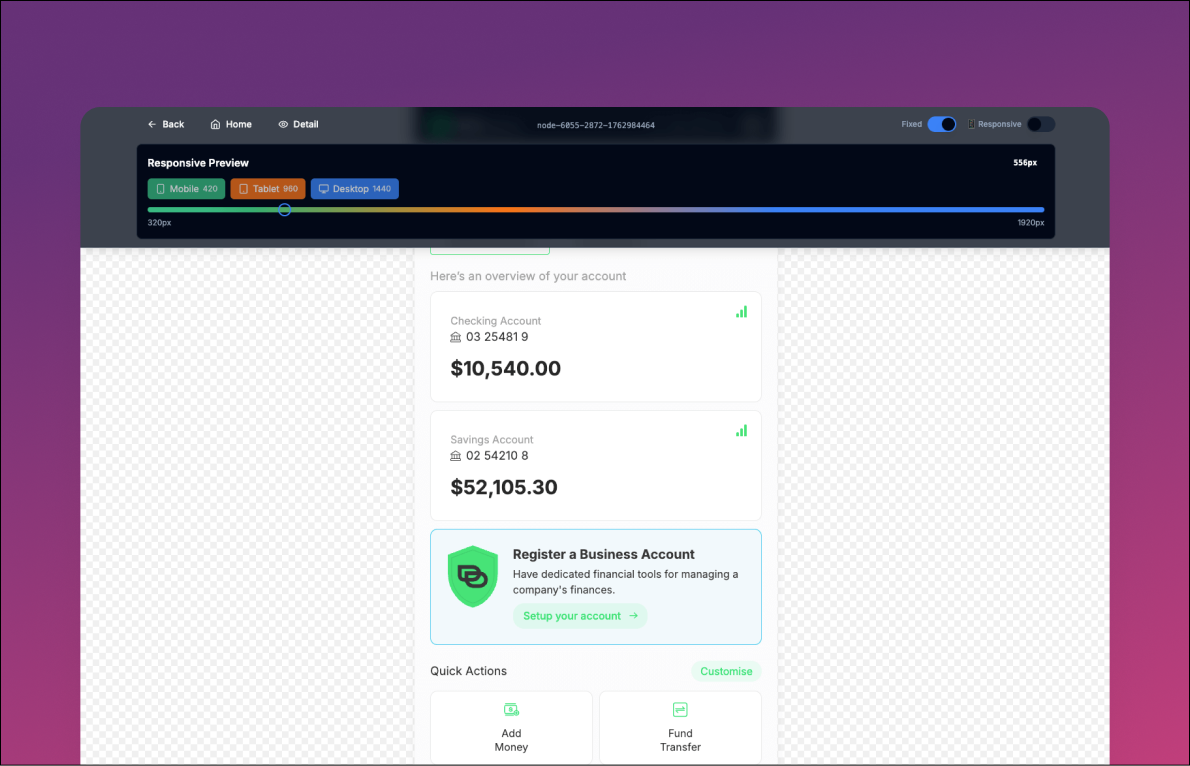Go back using the Back button
Viewport: 1190px width, 766px height.
(x=165, y=125)
